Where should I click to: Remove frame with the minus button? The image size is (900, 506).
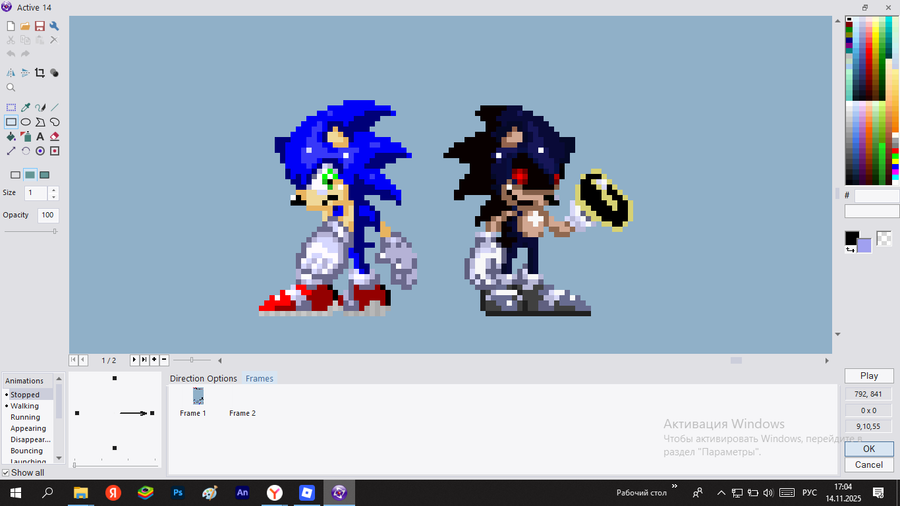[164, 360]
